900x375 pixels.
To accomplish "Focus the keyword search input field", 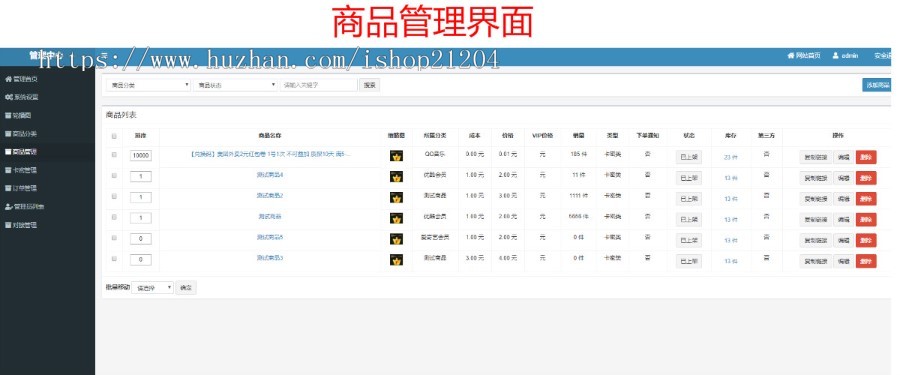I will click(319, 85).
